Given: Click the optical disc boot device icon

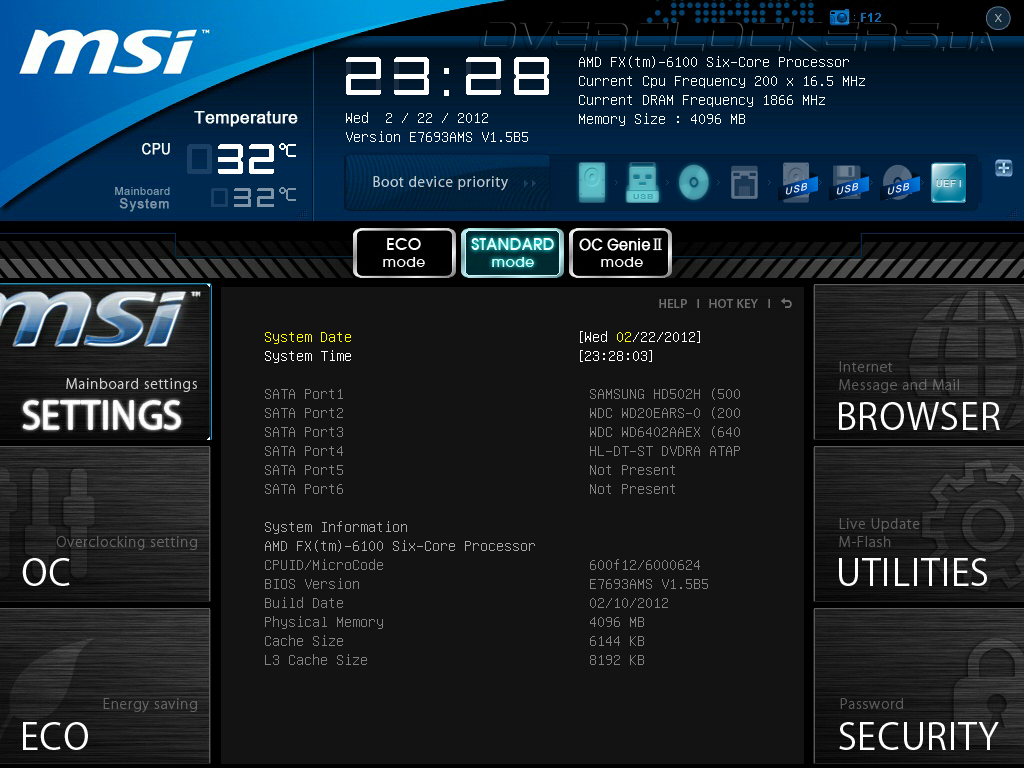Looking at the screenshot, I should pyautogui.click(x=694, y=182).
